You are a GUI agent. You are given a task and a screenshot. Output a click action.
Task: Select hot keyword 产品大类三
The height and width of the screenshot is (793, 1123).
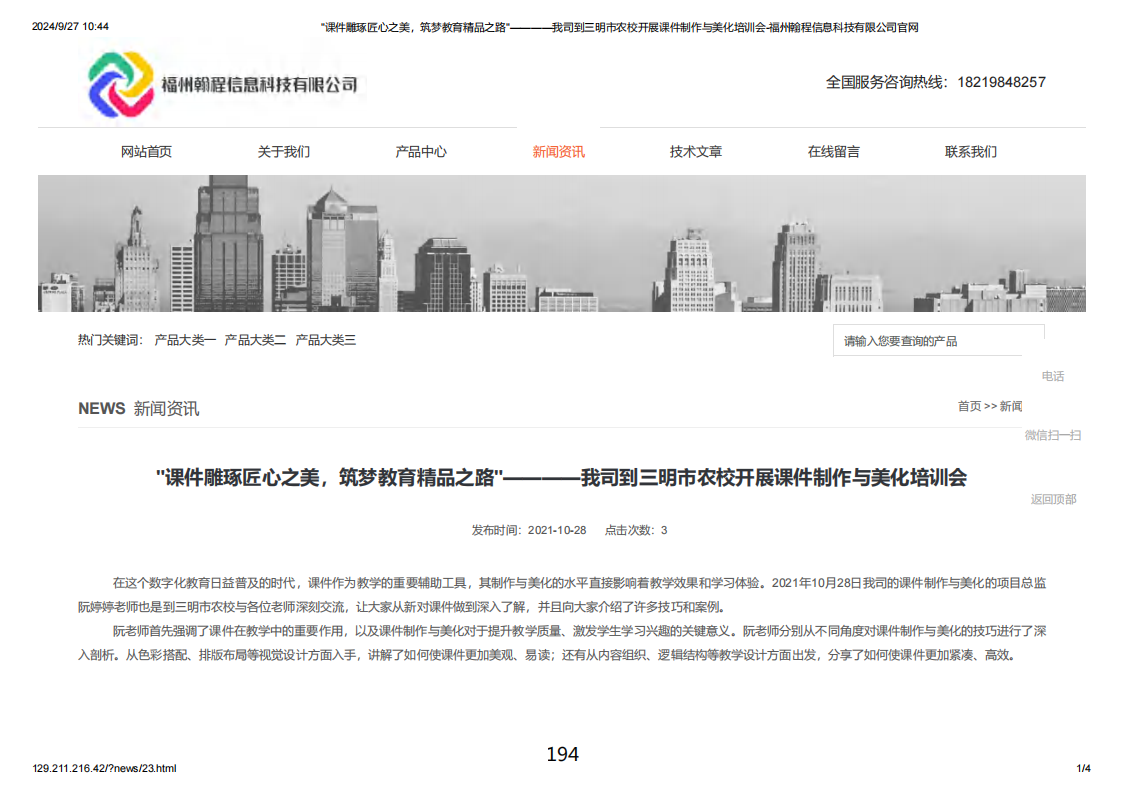click(x=326, y=340)
